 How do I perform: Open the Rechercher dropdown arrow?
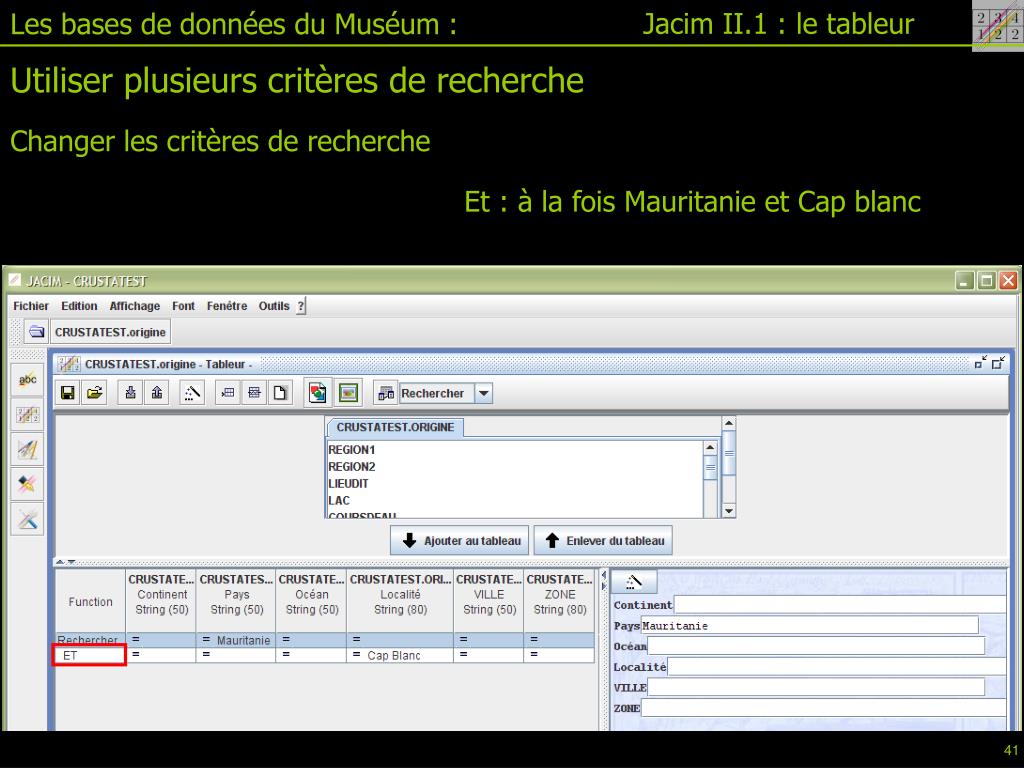click(x=483, y=393)
